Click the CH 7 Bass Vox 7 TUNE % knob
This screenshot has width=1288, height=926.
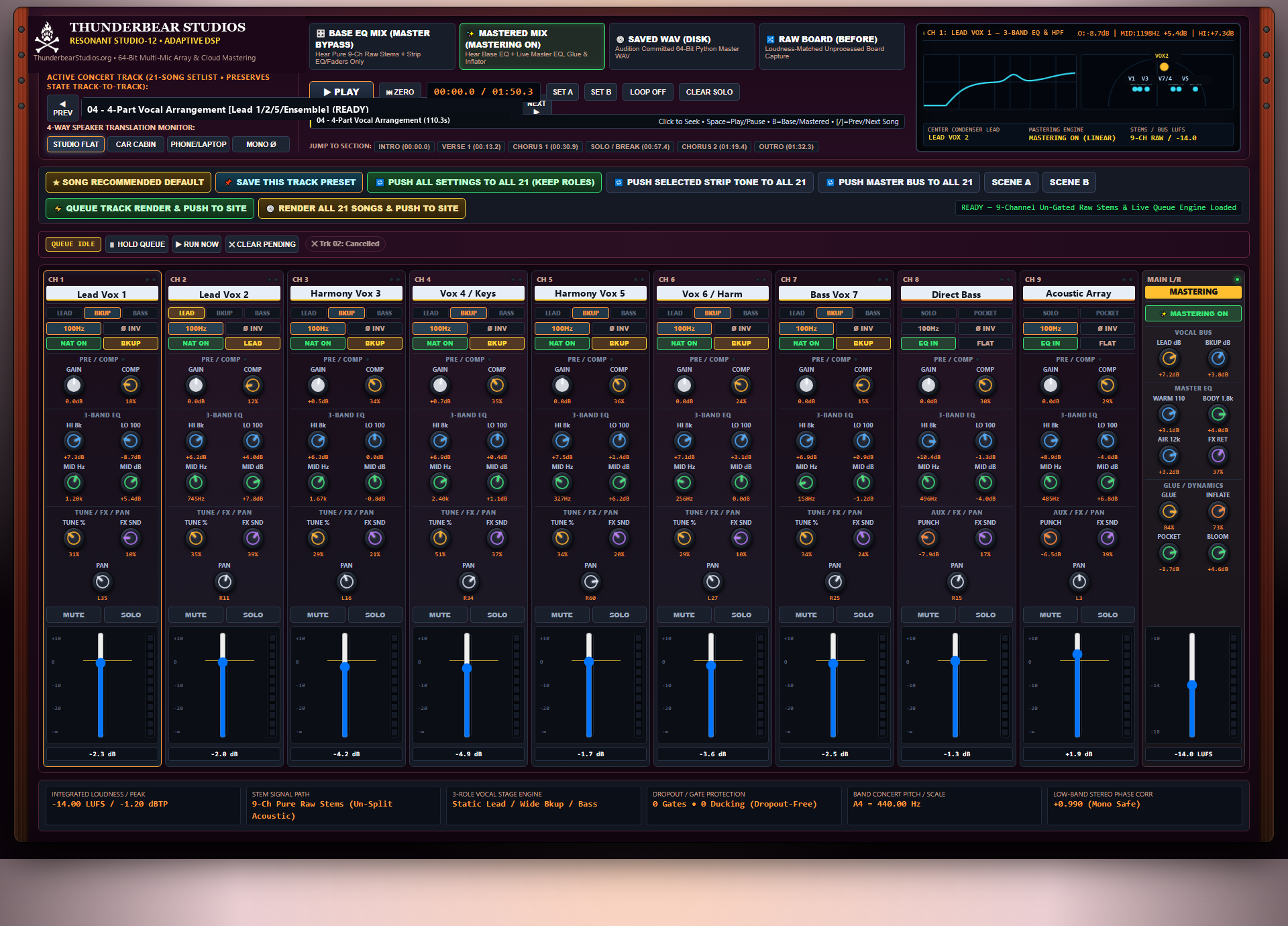click(x=806, y=538)
